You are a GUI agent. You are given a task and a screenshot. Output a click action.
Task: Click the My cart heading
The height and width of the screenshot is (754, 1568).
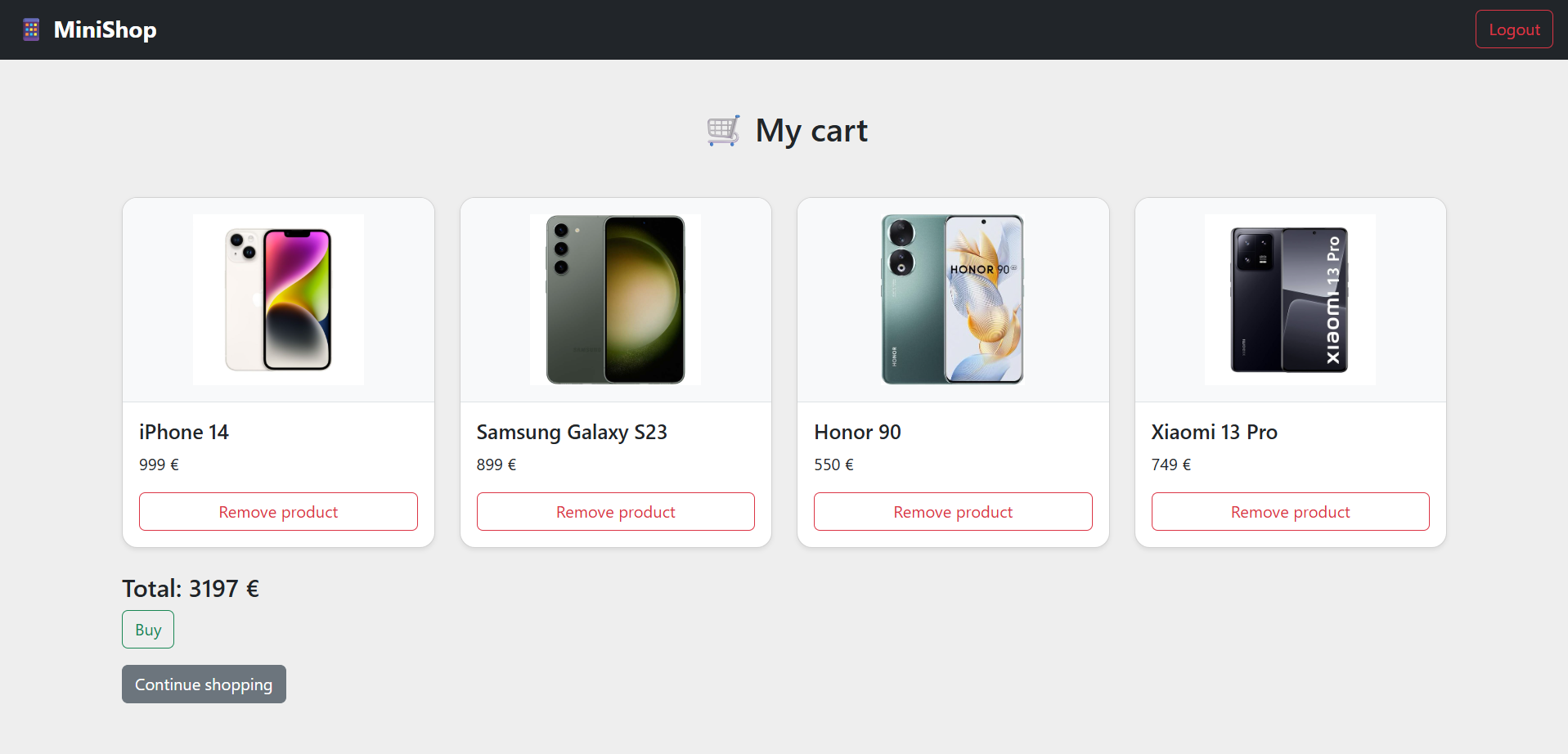point(811,131)
